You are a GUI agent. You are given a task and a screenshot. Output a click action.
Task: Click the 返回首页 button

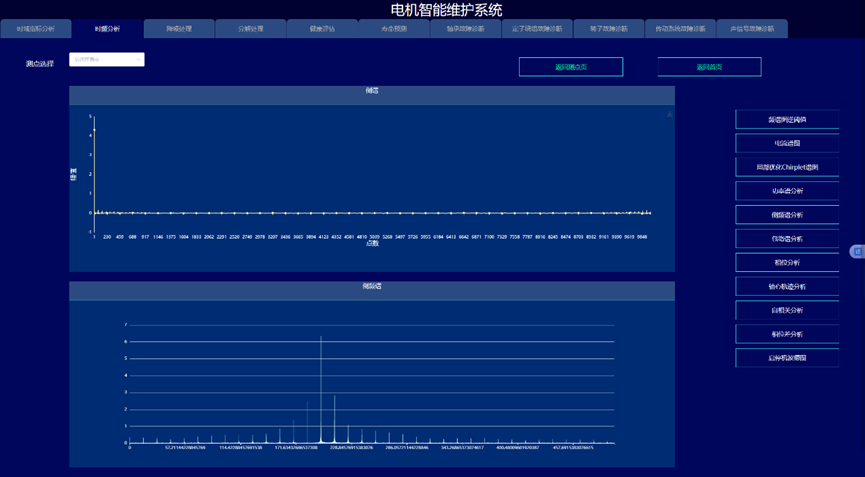[x=709, y=67]
